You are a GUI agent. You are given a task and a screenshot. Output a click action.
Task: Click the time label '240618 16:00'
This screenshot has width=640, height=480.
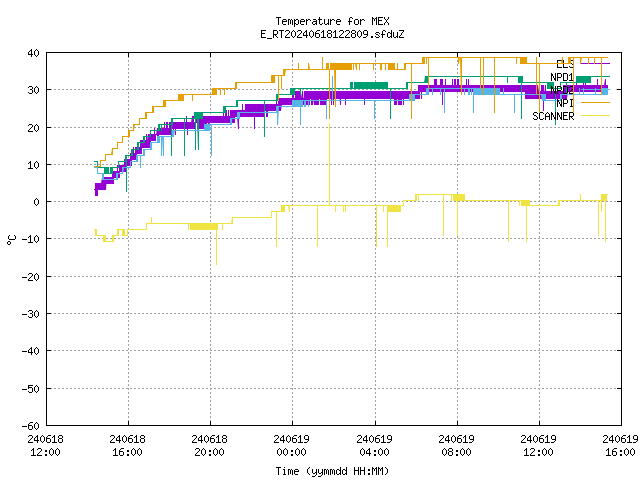(x=127, y=446)
